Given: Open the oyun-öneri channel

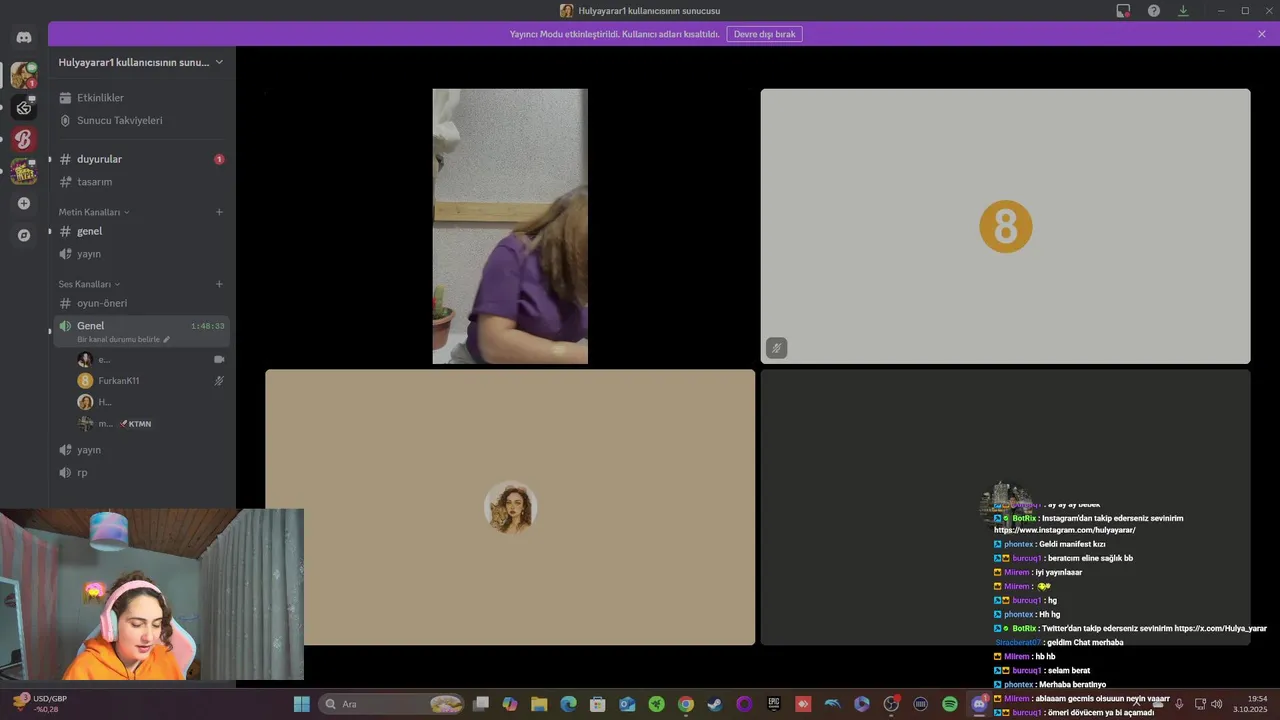Looking at the screenshot, I should click(x=141, y=303).
